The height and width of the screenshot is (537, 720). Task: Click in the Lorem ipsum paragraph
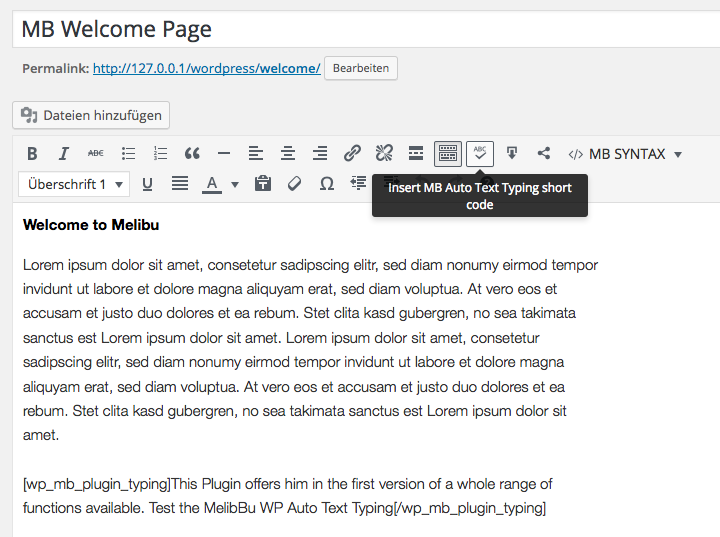pyautogui.click(x=310, y=350)
